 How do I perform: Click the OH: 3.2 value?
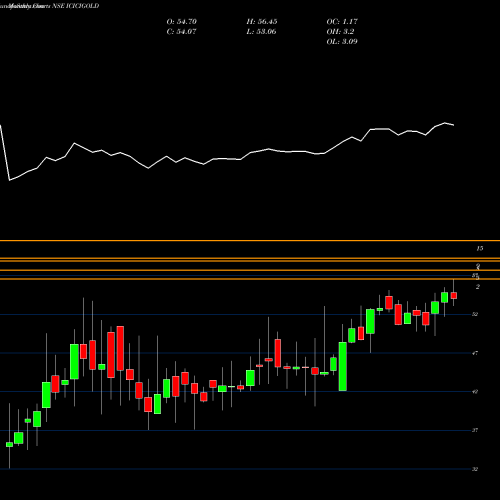(x=340, y=32)
